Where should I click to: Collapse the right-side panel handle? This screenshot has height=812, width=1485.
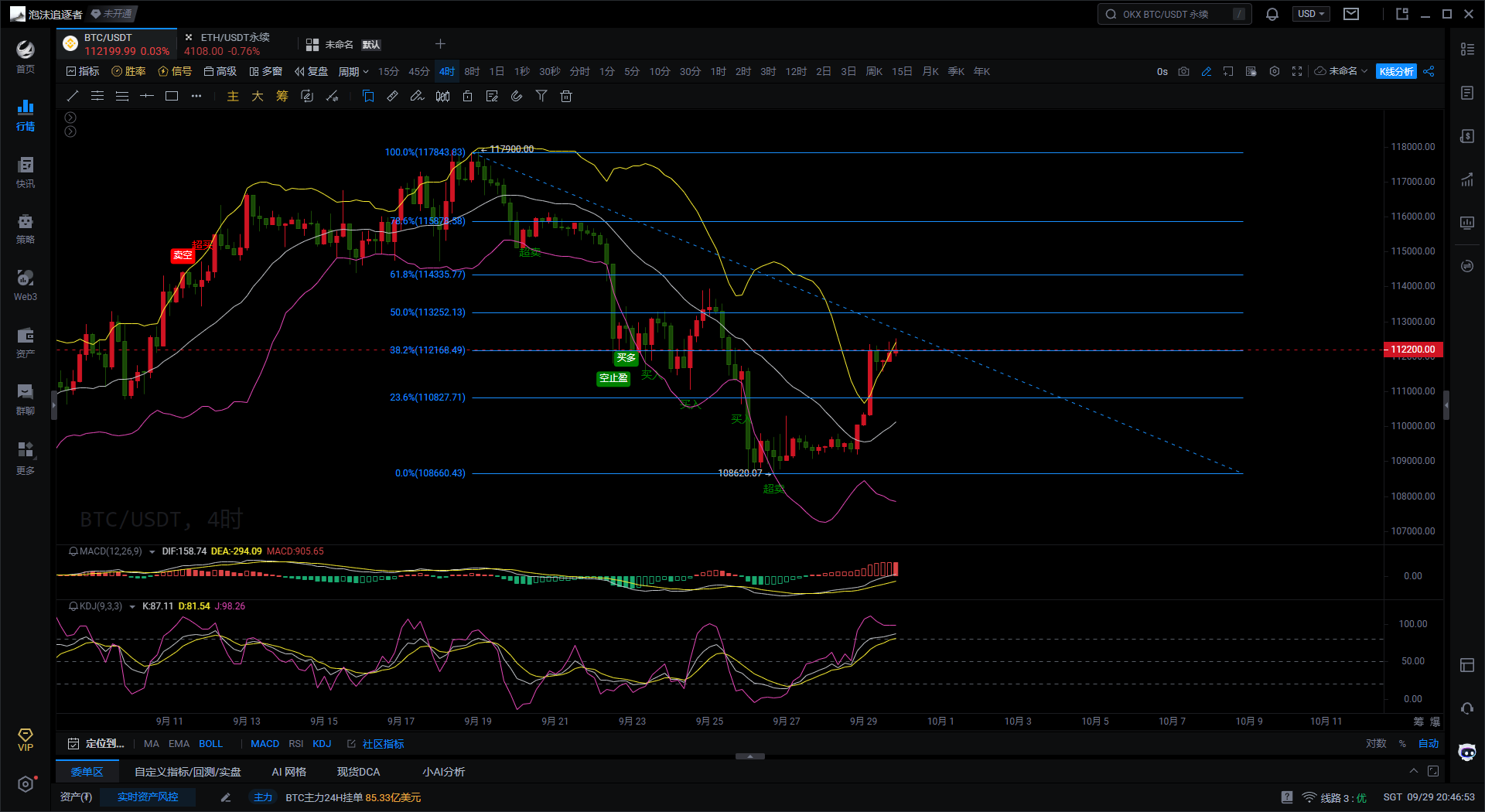click(1446, 404)
